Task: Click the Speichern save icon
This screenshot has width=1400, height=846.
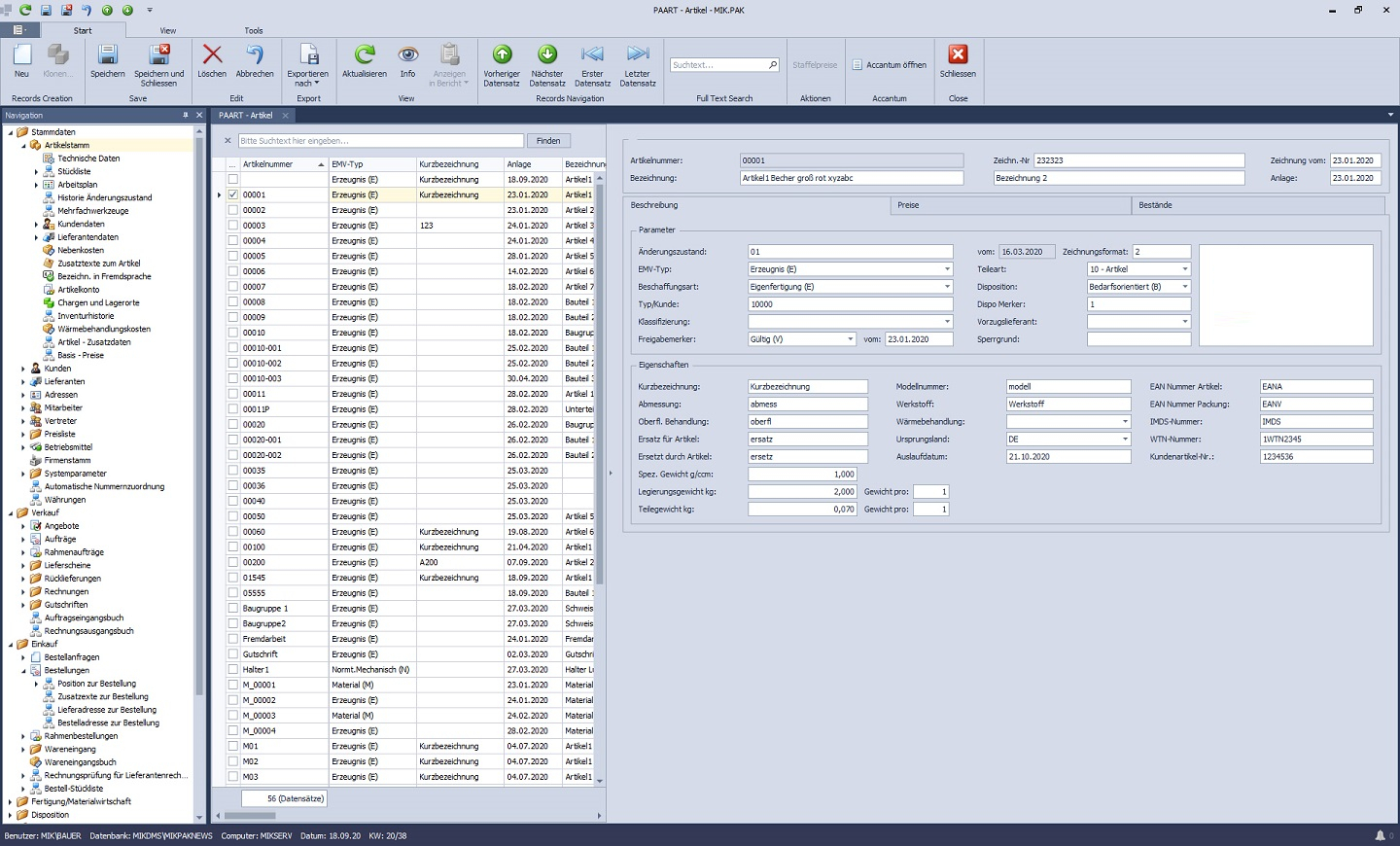Action: click(x=107, y=55)
